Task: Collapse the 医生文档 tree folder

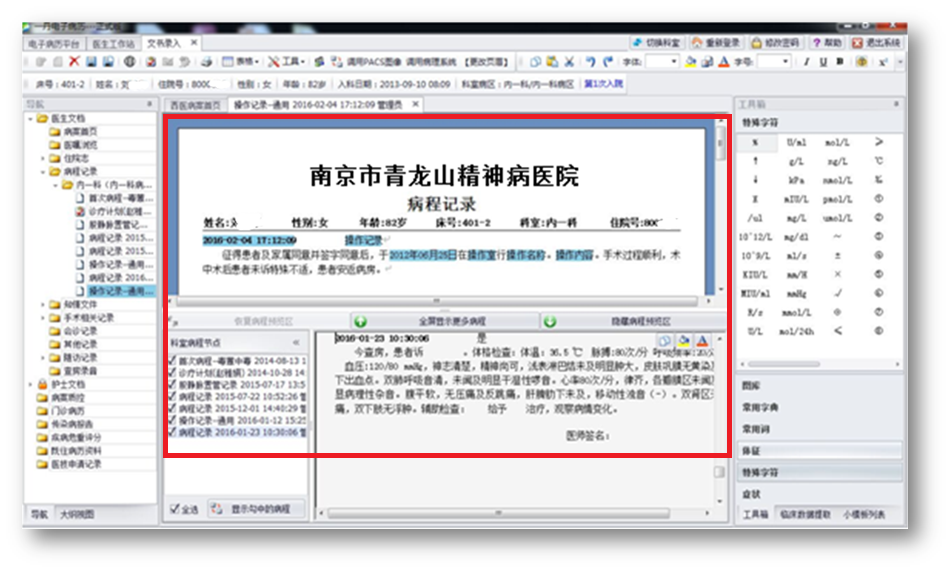Action: tap(31, 119)
